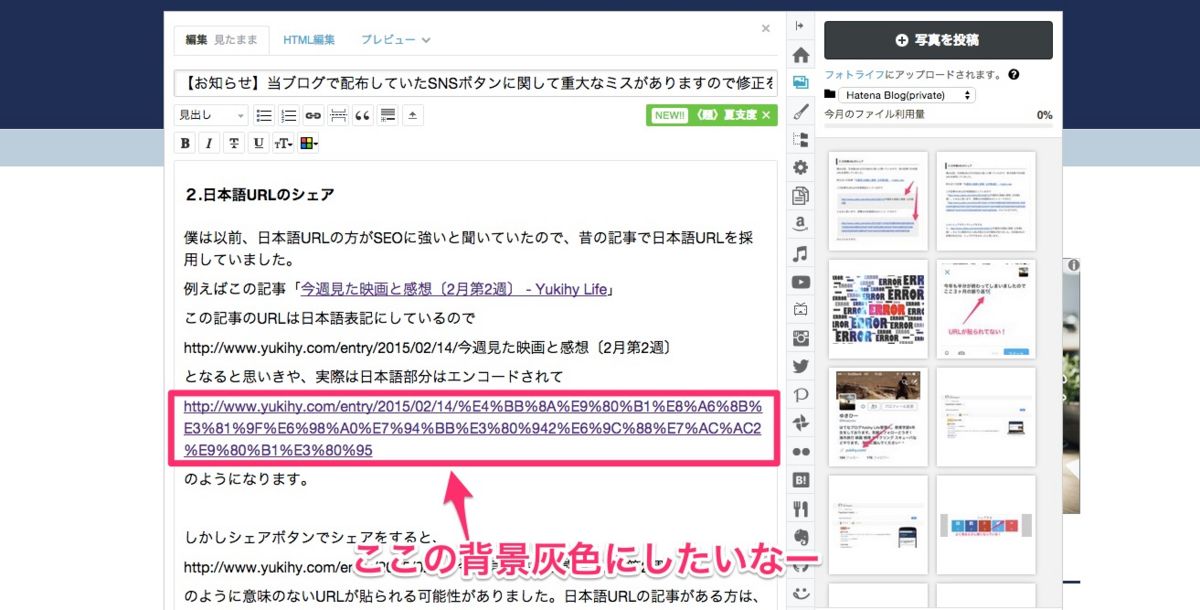Select the colorful share buttons thumbnail
This screenshot has height=610, width=1200.
click(x=986, y=525)
